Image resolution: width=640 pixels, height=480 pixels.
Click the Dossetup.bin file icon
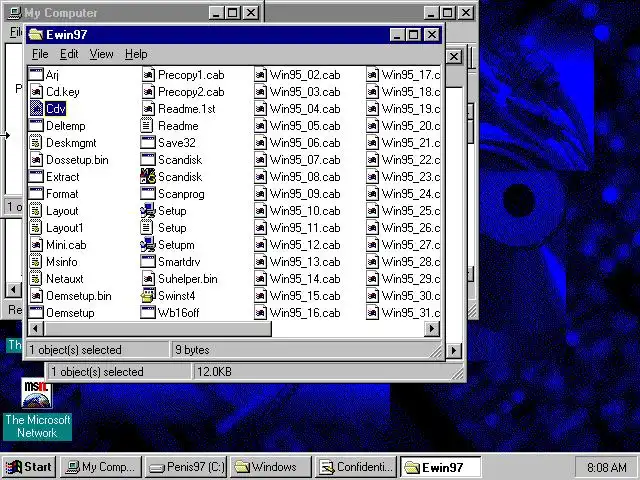click(36, 160)
